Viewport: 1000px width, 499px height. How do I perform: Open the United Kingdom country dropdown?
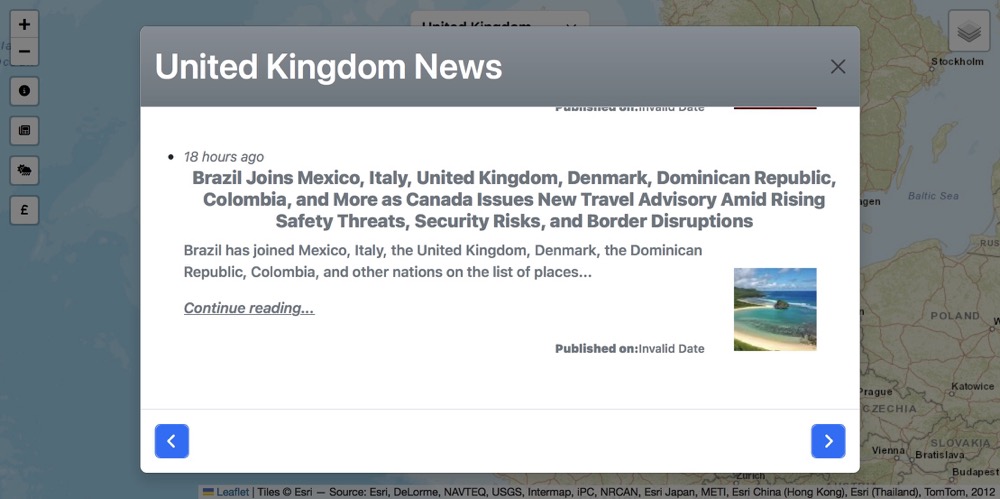click(499, 20)
